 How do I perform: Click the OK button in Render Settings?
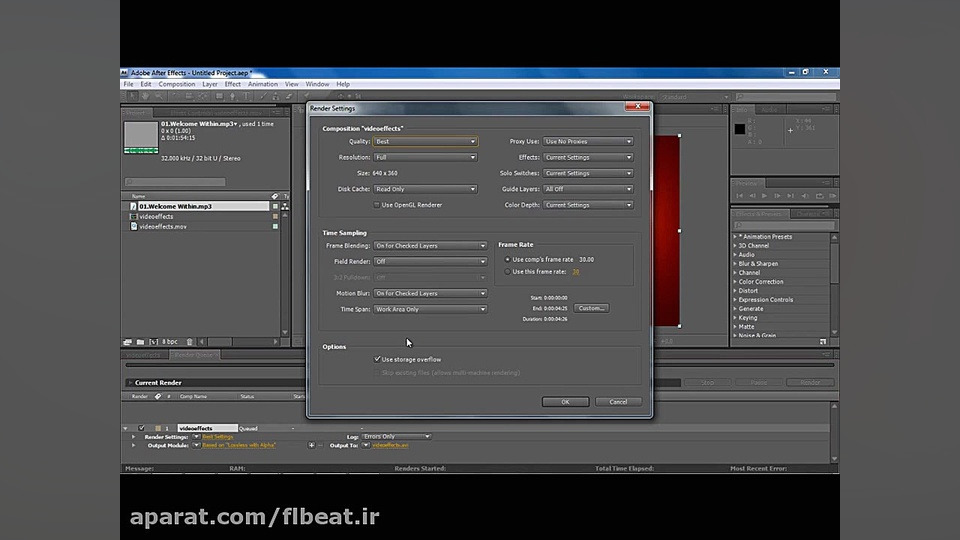coord(565,402)
